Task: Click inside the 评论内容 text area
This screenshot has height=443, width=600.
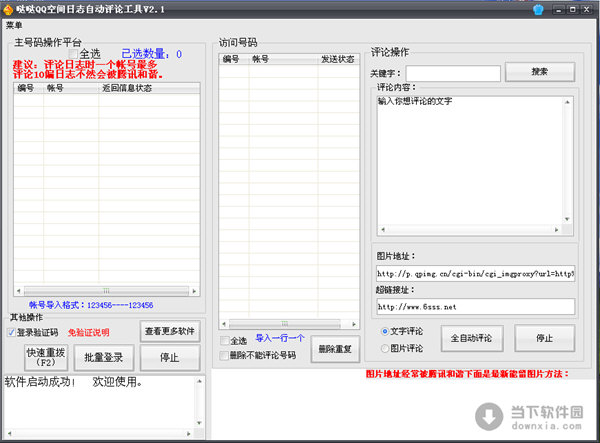Action: click(471, 161)
